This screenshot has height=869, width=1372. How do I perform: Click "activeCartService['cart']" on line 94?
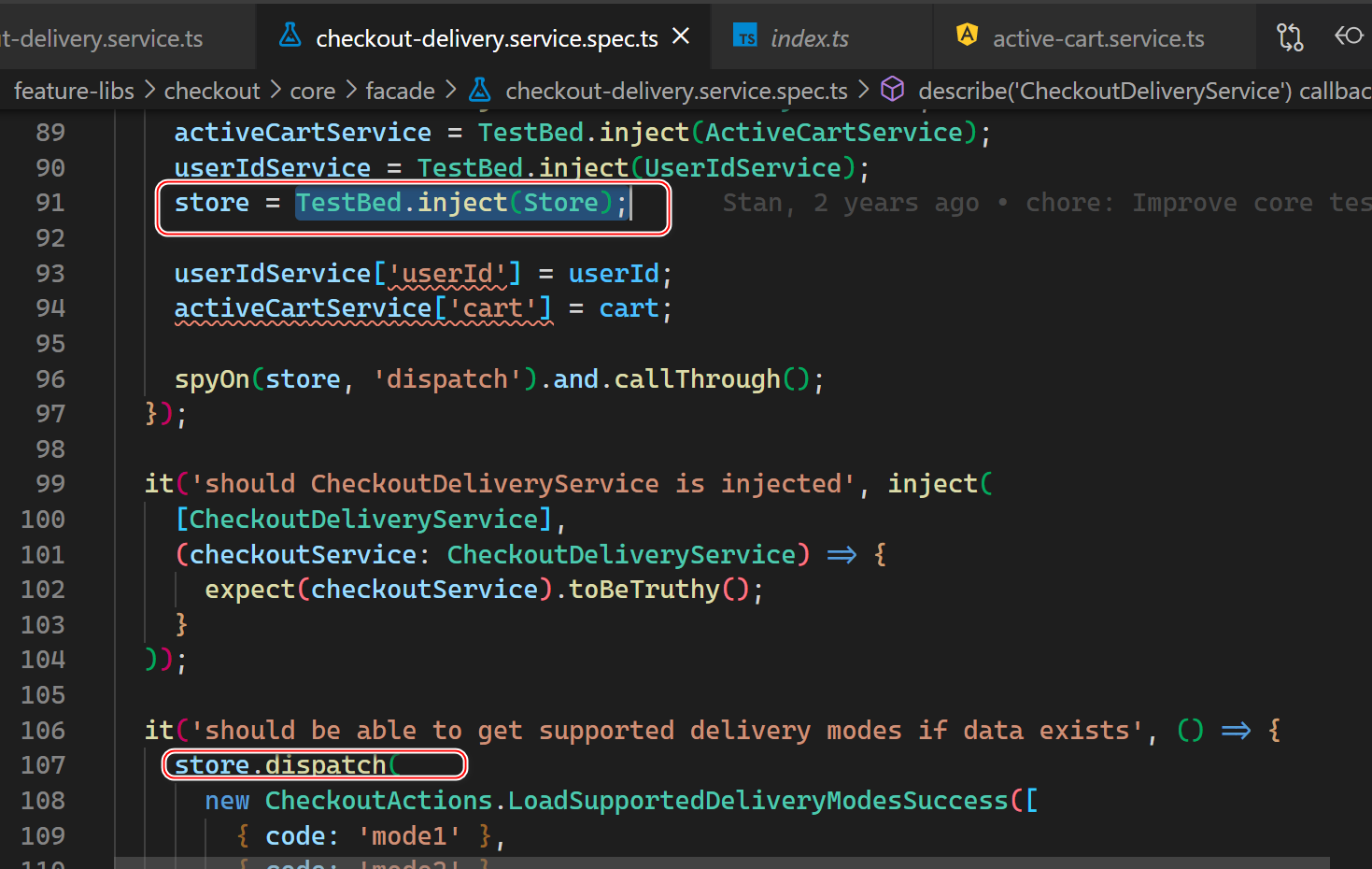tap(363, 308)
